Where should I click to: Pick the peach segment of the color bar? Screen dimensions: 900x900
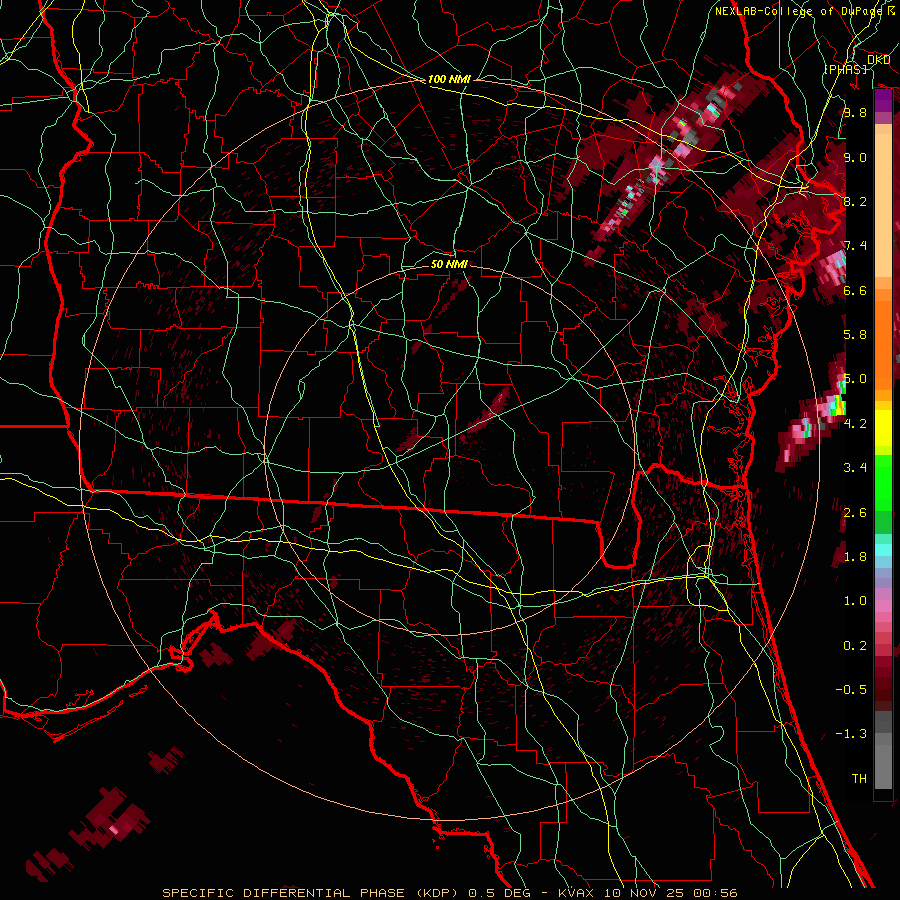tap(883, 207)
